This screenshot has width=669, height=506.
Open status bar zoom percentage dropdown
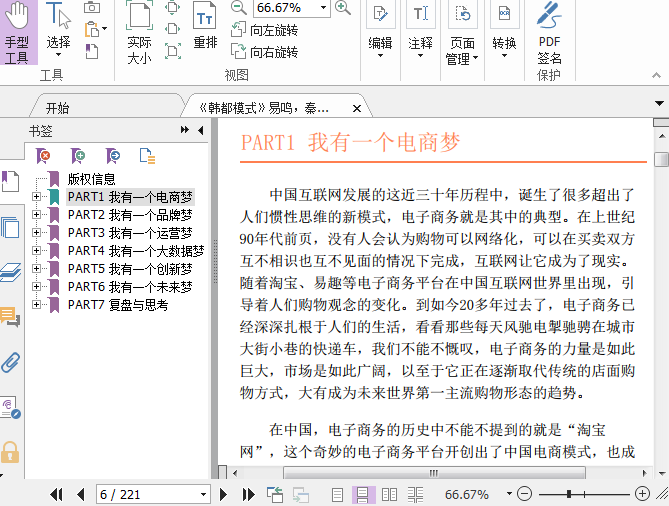pyautogui.click(x=509, y=494)
